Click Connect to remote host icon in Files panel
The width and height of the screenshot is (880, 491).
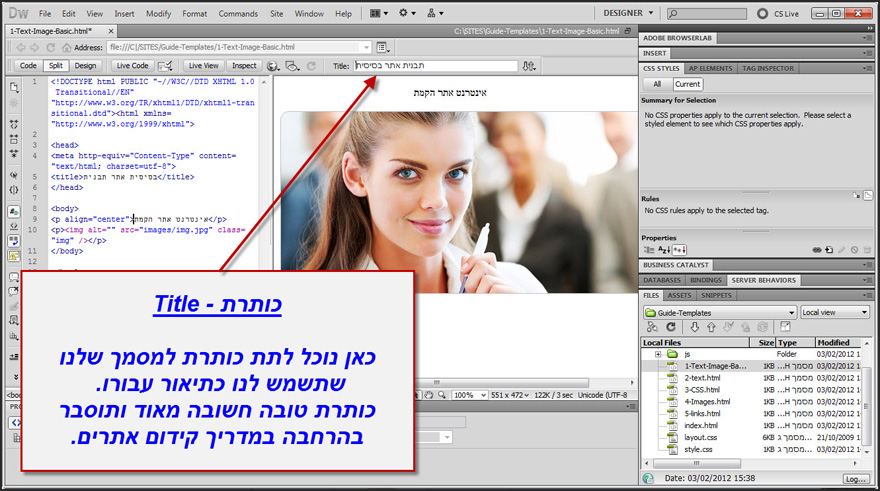652,327
